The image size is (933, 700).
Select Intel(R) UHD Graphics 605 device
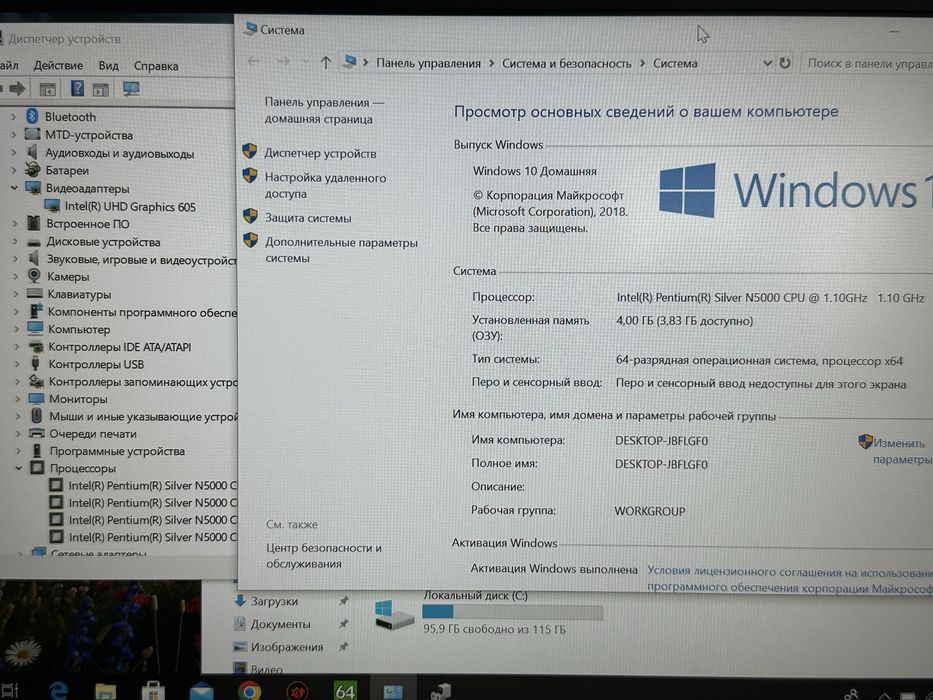tap(130, 207)
